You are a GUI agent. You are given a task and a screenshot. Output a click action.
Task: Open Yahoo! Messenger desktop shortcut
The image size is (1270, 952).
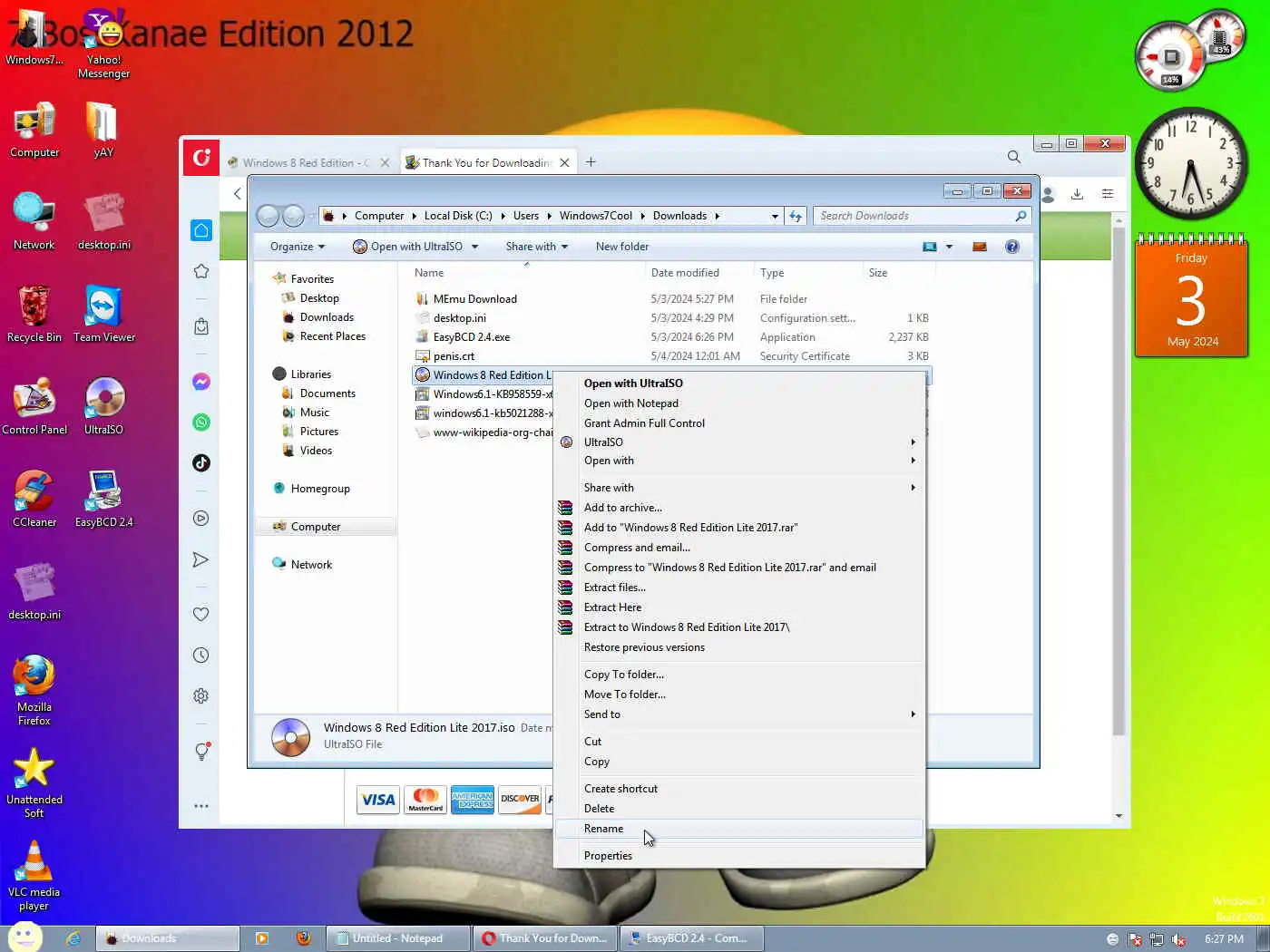pyautogui.click(x=103, y=44)
